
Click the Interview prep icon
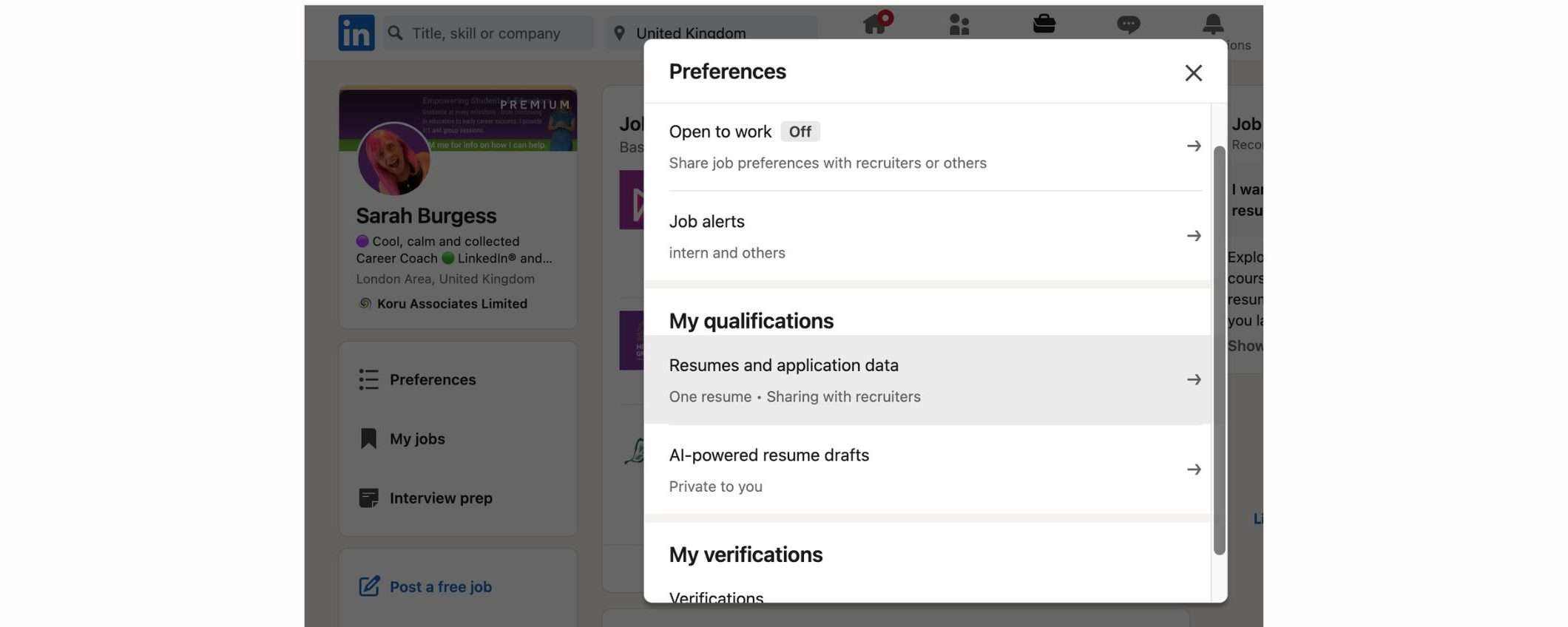pos(368,498)
